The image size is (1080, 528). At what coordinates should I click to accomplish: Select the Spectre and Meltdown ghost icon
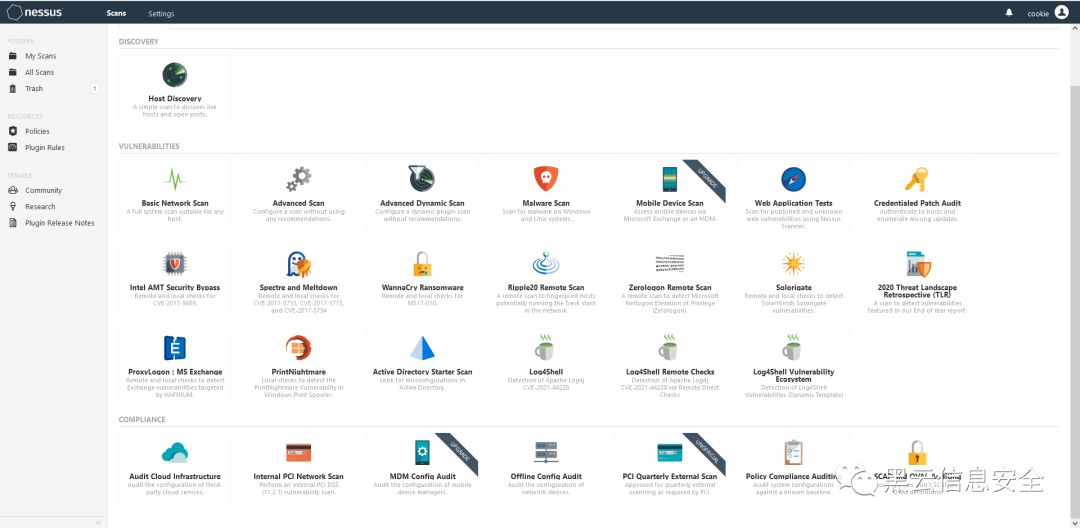click(298, 264)
